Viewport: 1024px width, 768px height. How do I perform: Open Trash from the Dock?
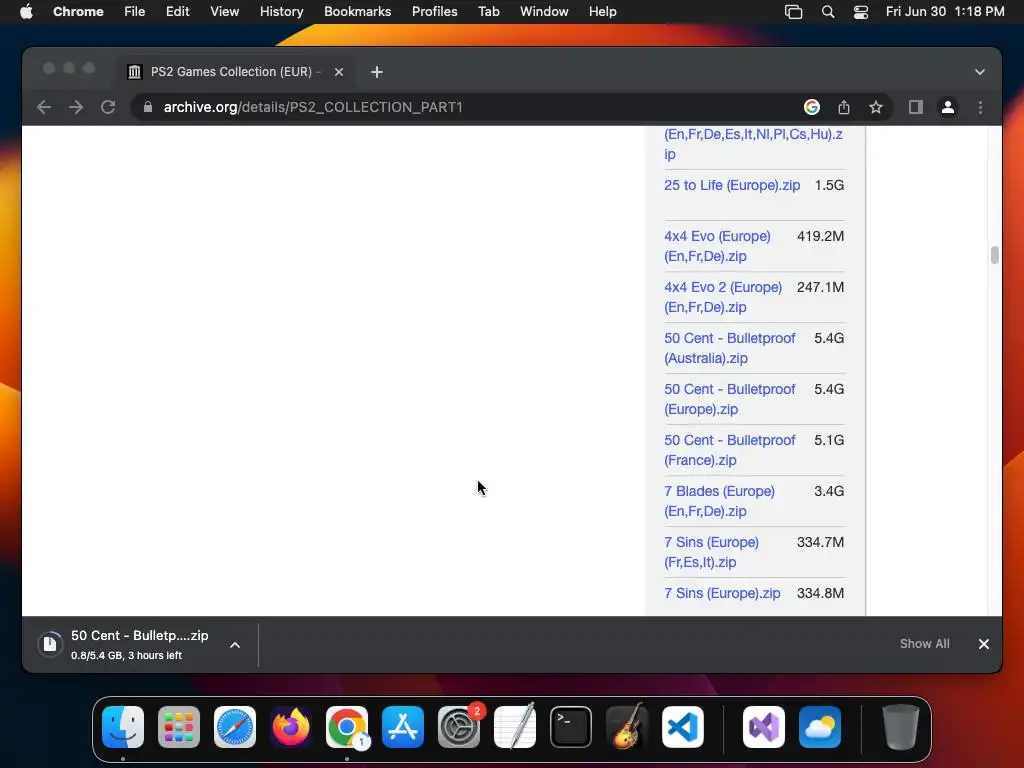(x=901, y=727)
